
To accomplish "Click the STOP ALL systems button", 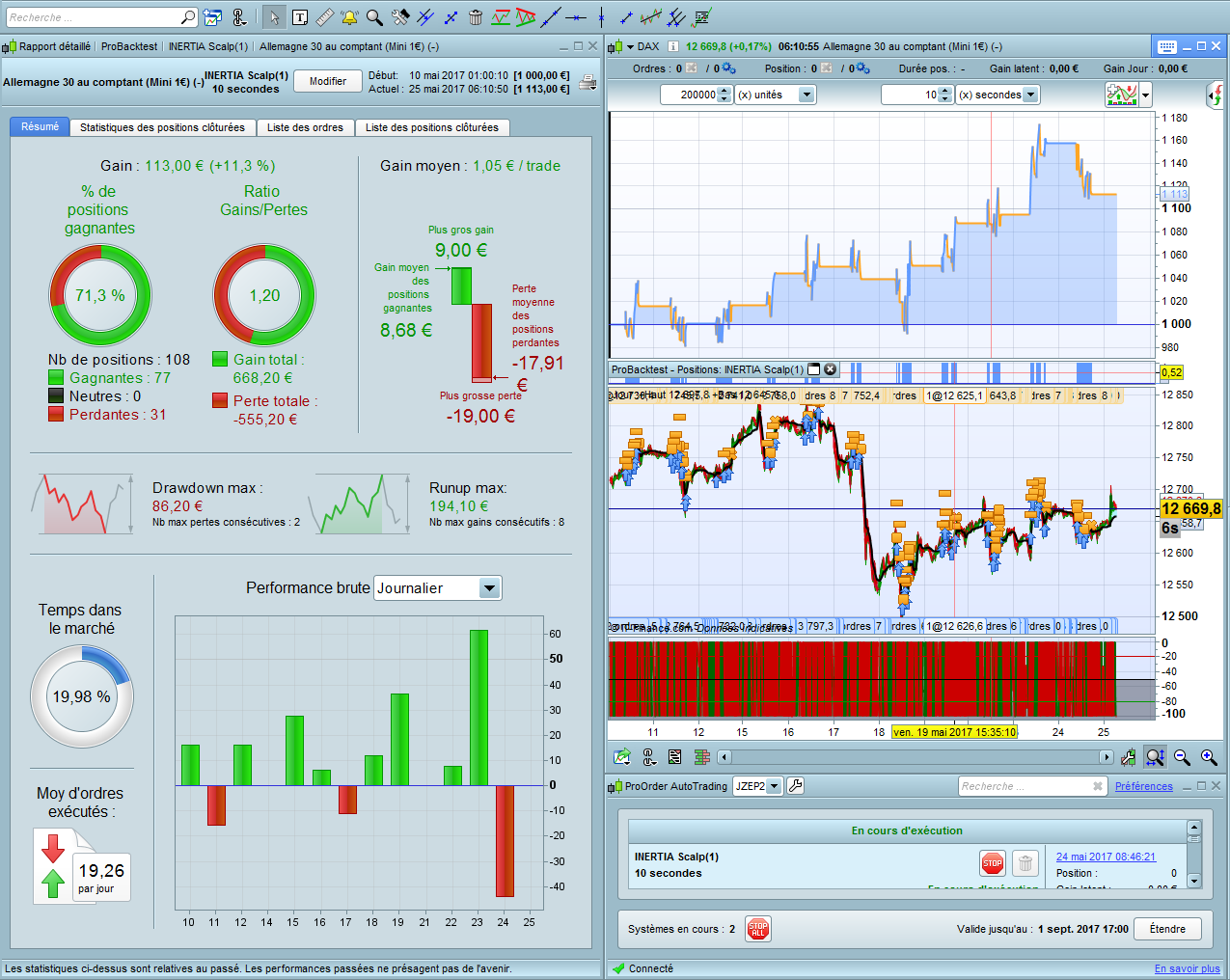I will pyautogui.click(x=758, y=929).
